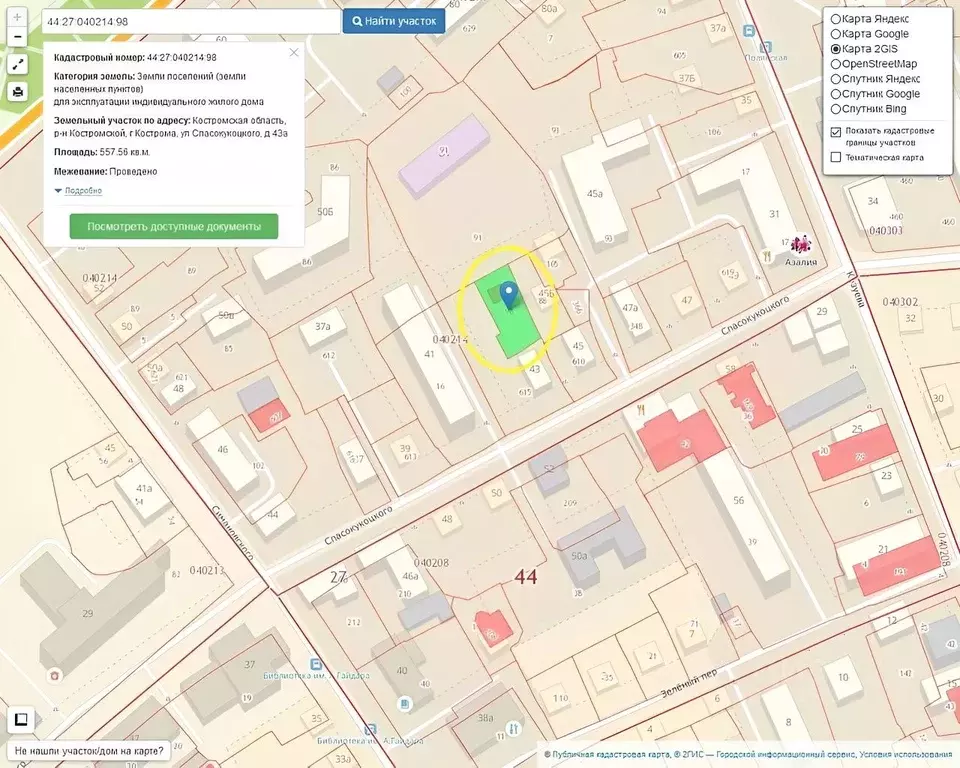Click the blue location pin marker
This screenshot has height=768, width=960.
(509, 294)
